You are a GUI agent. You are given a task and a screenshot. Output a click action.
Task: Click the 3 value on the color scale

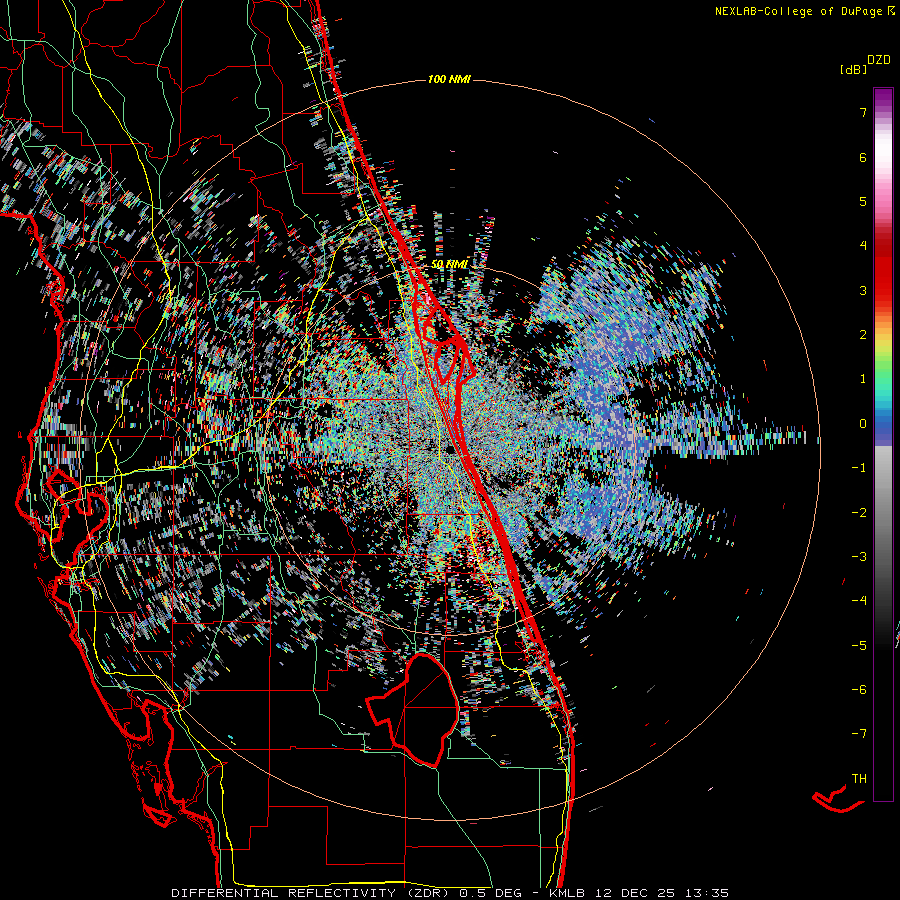point(863,290)
